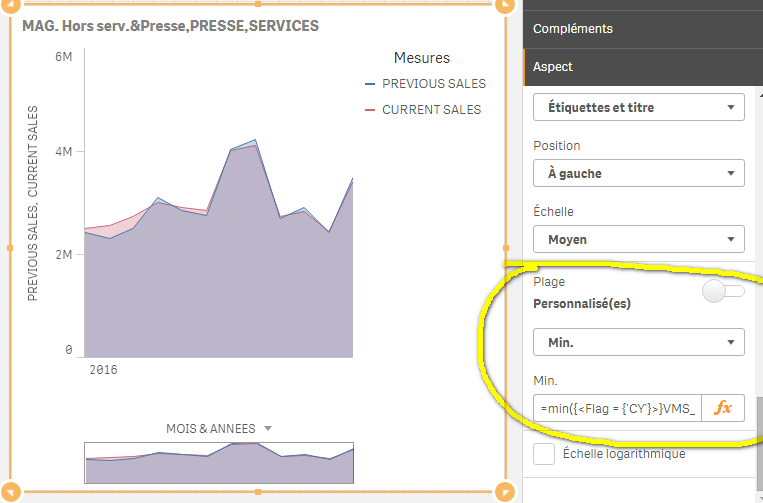Screen dimensions: 763x503
Task: Collapse the Aspect section
Action: (x=642, y=66)
